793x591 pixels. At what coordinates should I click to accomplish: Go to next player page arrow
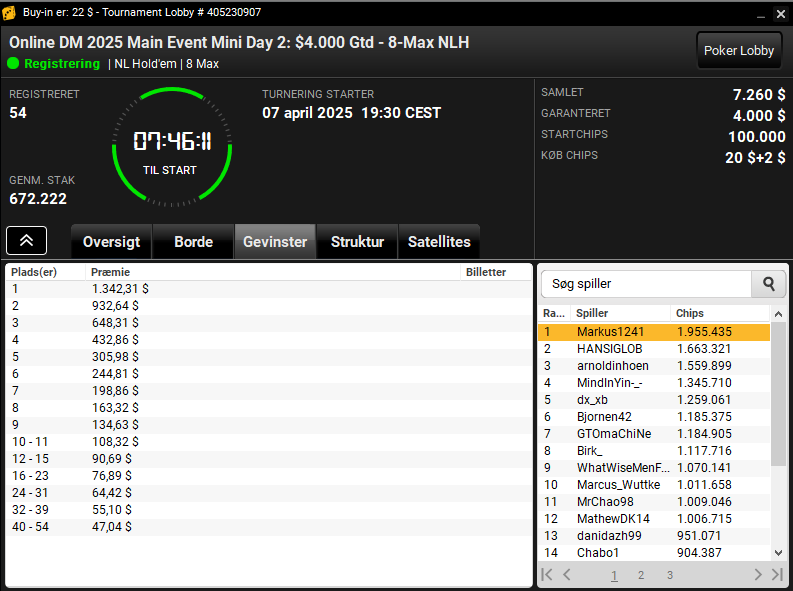click(758, 575)
